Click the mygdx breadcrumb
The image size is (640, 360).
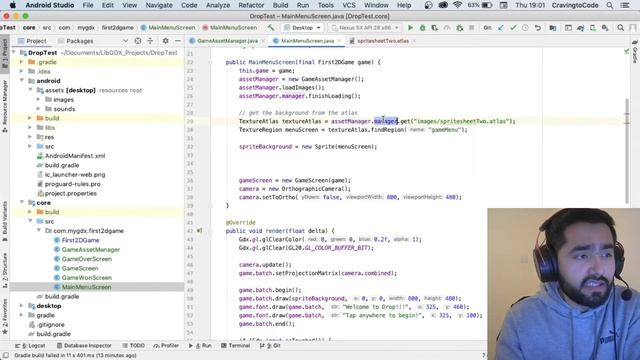(x=86, y=28)
